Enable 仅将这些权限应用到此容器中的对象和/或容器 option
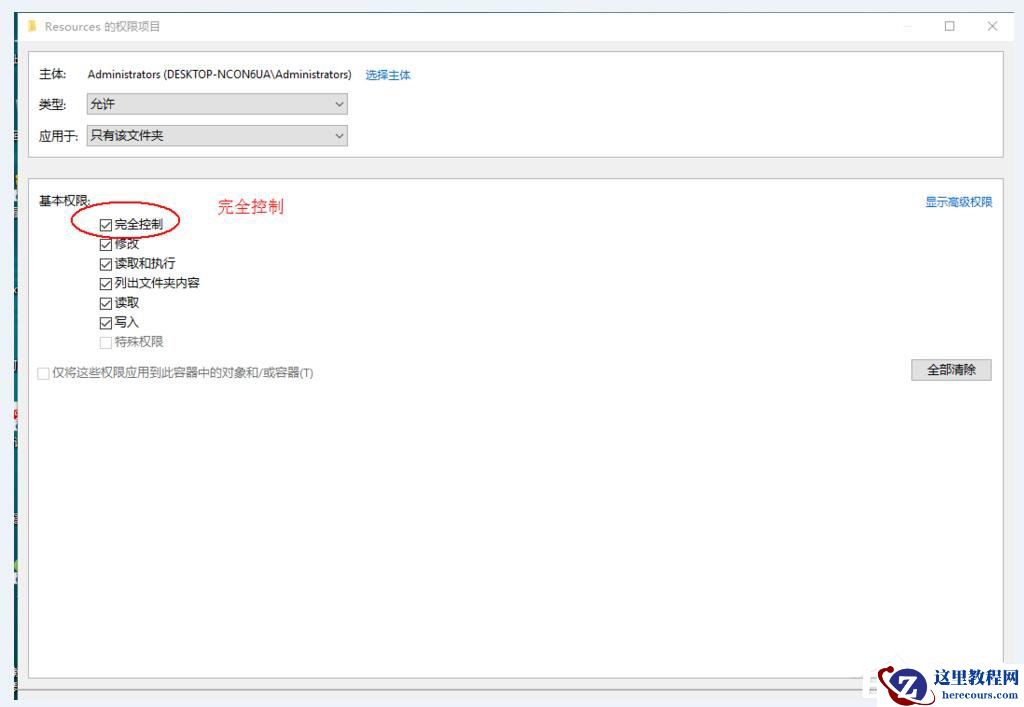 click(x=44, y=372)
